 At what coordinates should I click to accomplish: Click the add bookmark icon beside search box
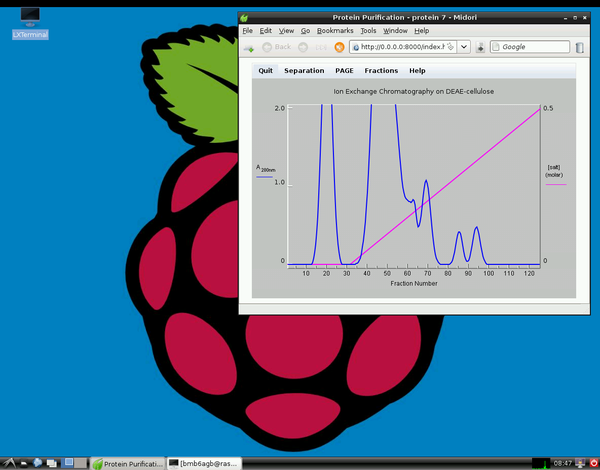tap(480, 47)
